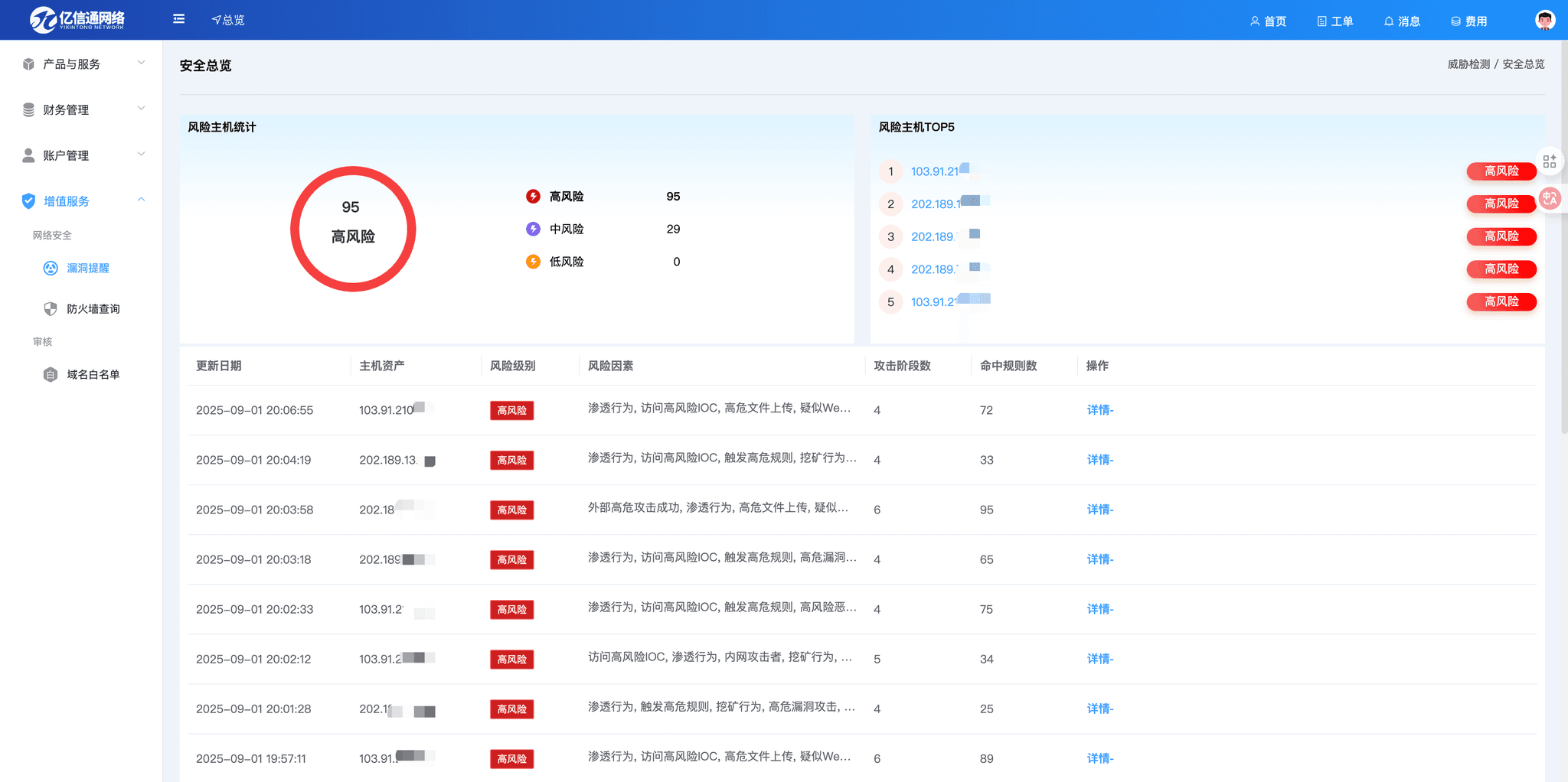Click 高风险 badge of TOP5 rank 3

(1501, 236)
